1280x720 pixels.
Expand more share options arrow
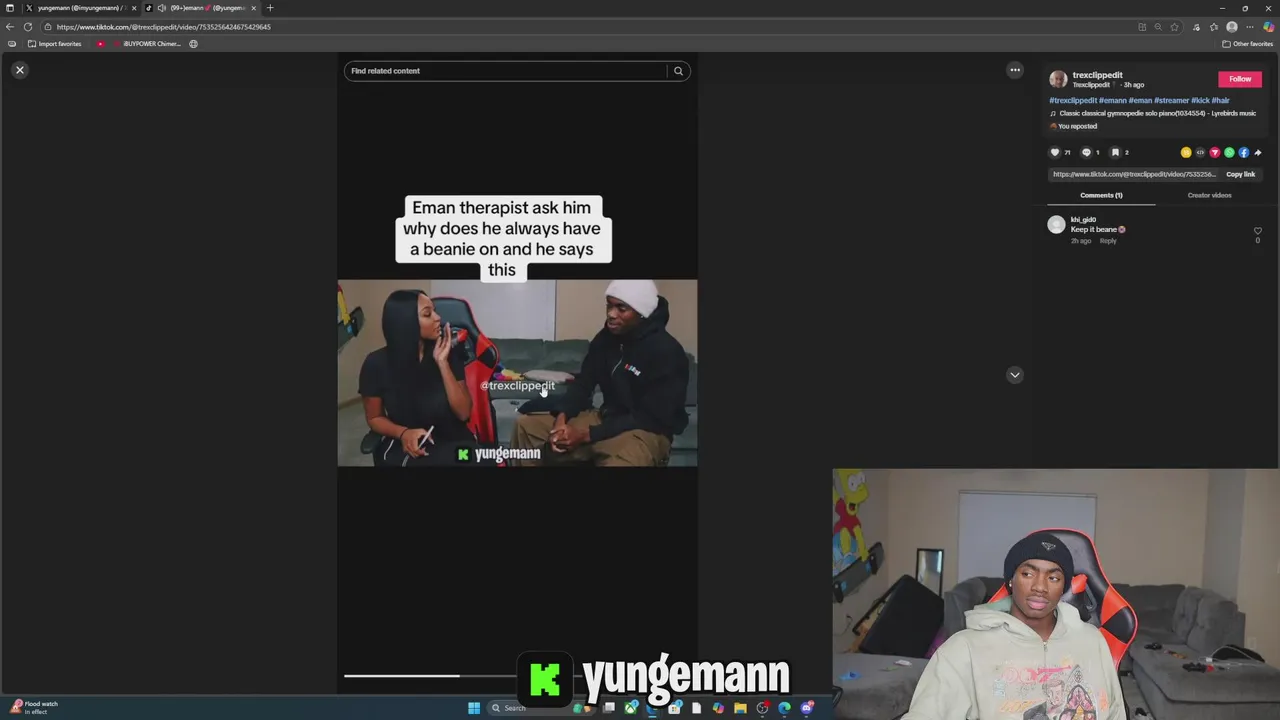point(1258,153)
